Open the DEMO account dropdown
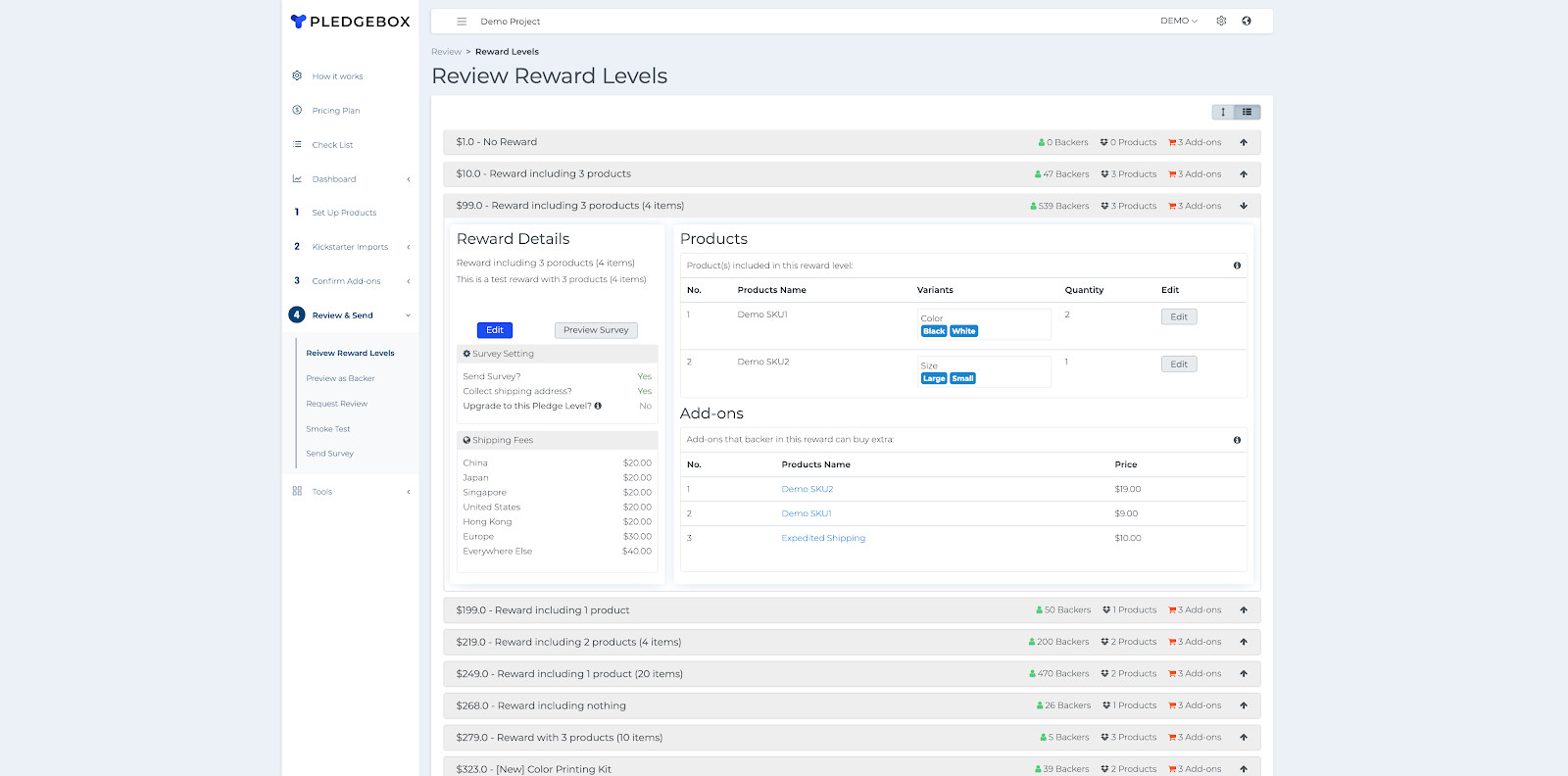This screenshot has height=776, width=1568. click(1178, 21)
